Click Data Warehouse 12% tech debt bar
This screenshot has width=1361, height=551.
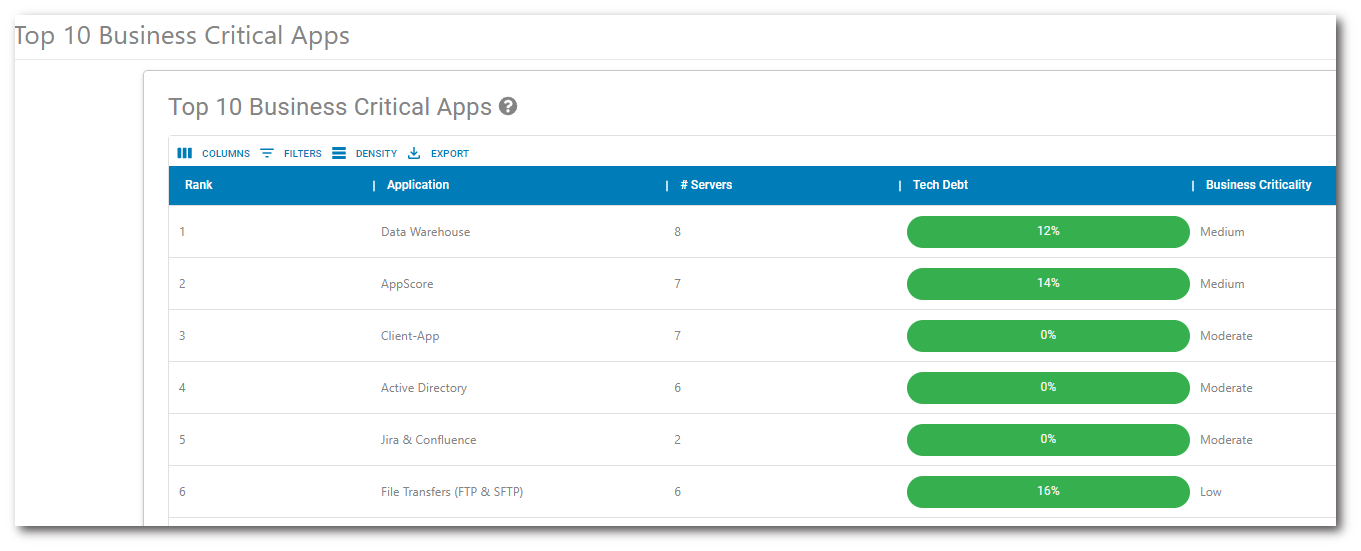tap(1047, 231)
